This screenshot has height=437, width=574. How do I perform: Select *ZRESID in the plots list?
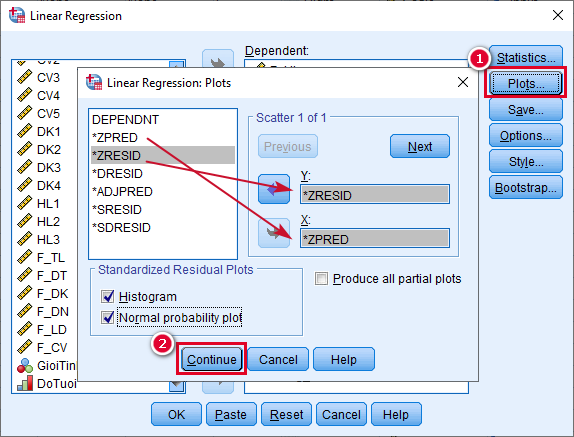coord(163,155)
